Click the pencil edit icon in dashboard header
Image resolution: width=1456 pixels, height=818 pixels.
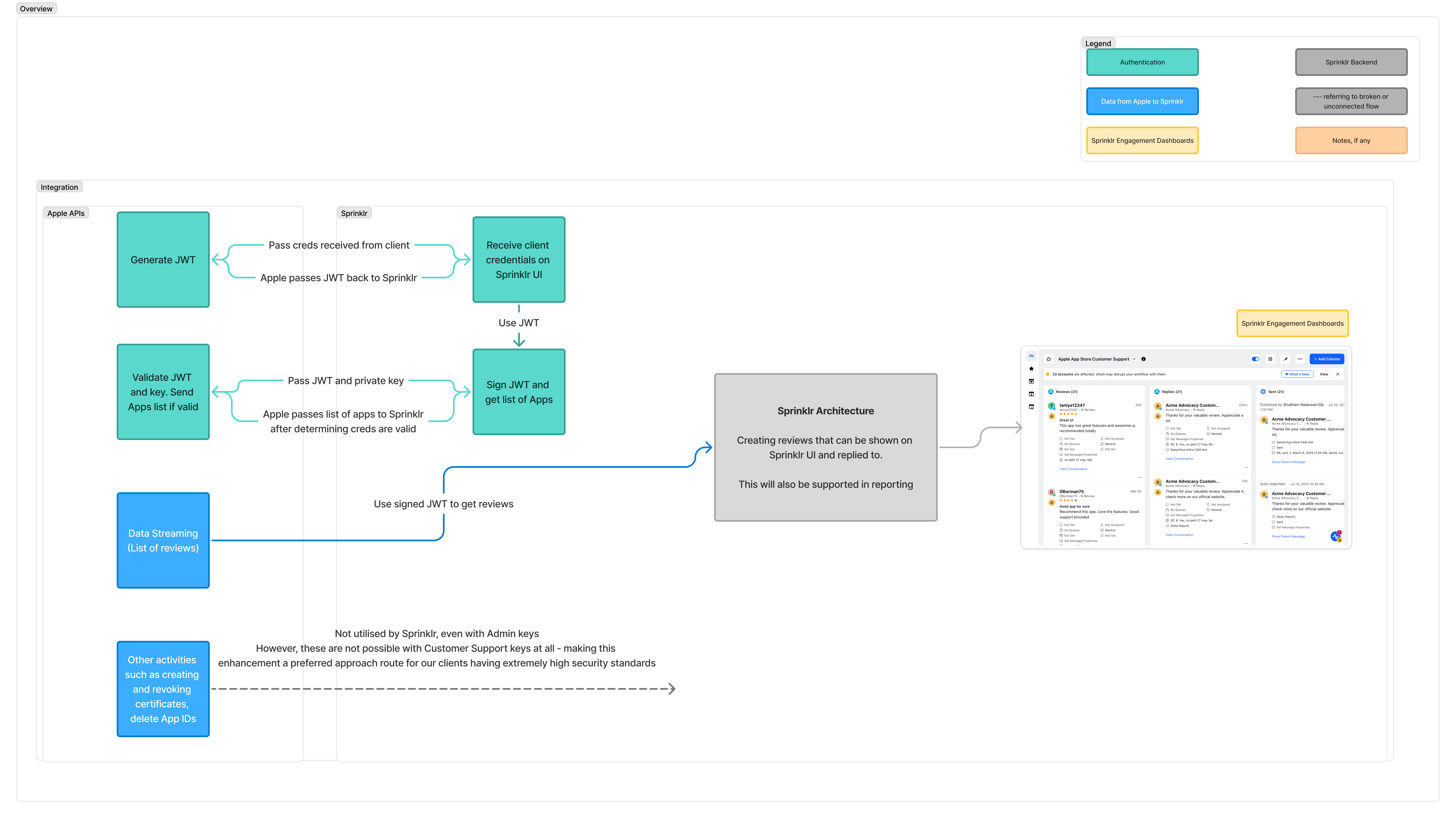tap(1285, 359)
